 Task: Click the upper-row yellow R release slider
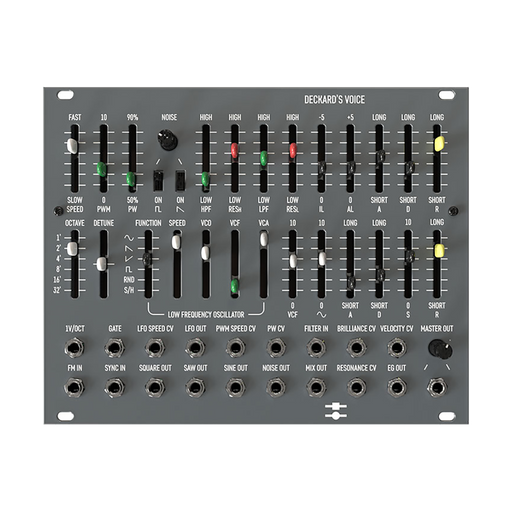coord(439,143)
